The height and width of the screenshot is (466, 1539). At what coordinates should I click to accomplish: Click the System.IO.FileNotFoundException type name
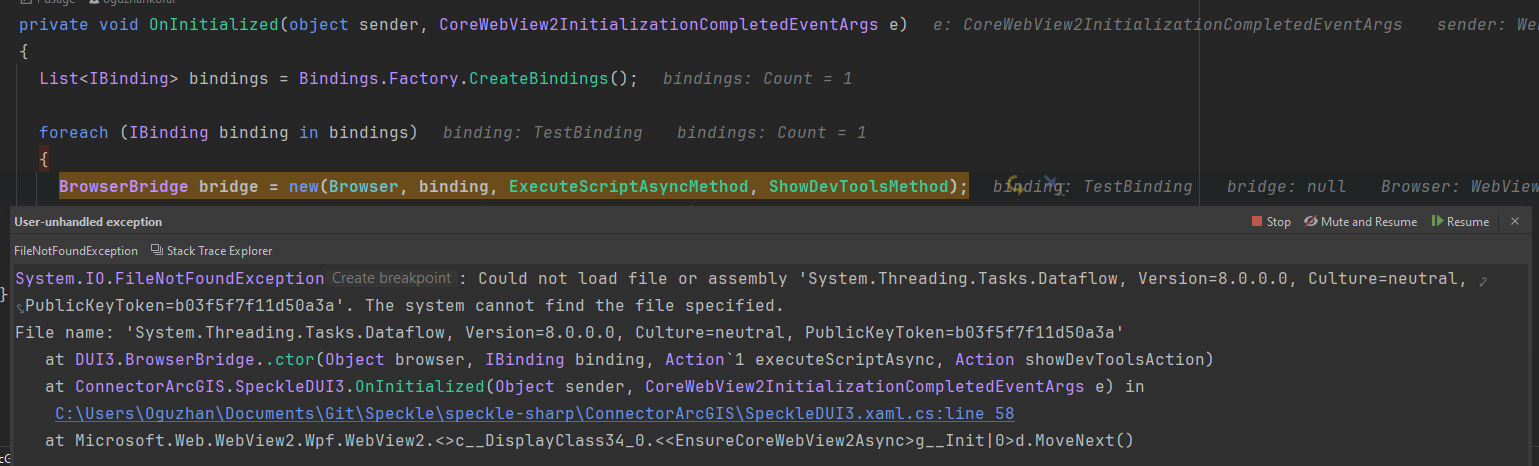click(x=169, y=278)
